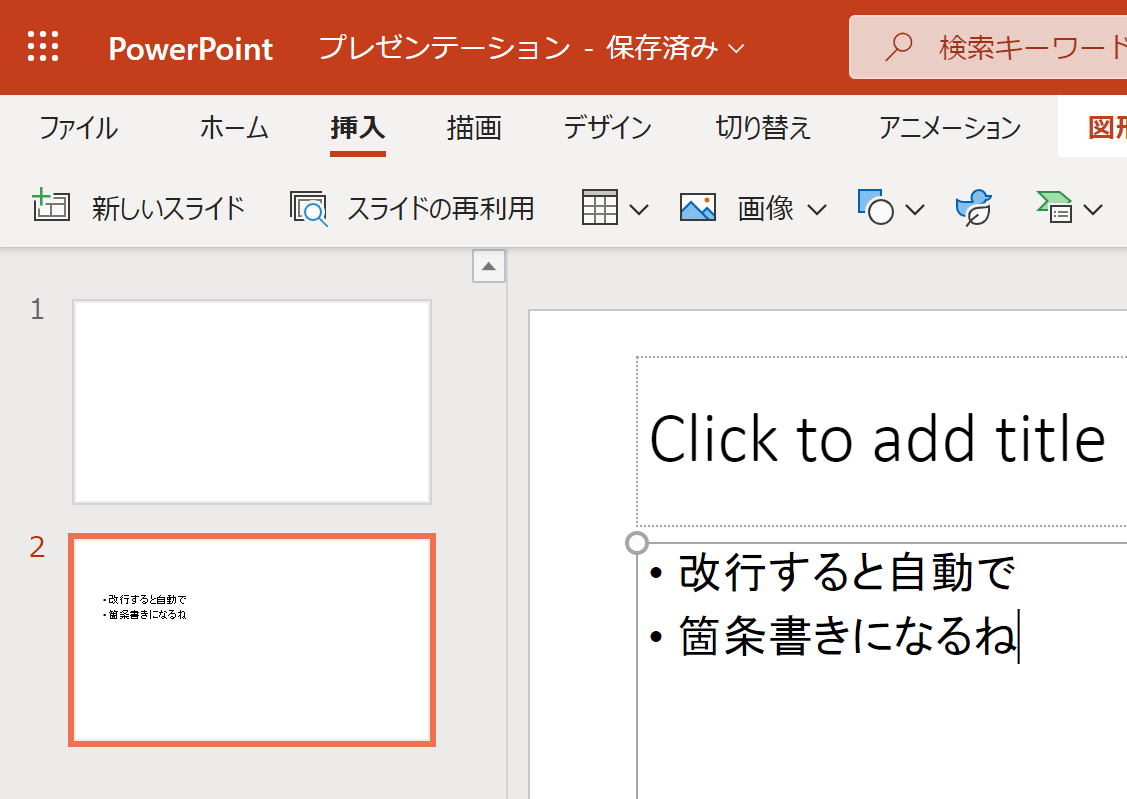Expand the SmartArt dropdown arrow
Image resolution: width=1127 pixels, height=799 pixels.
1092,210
